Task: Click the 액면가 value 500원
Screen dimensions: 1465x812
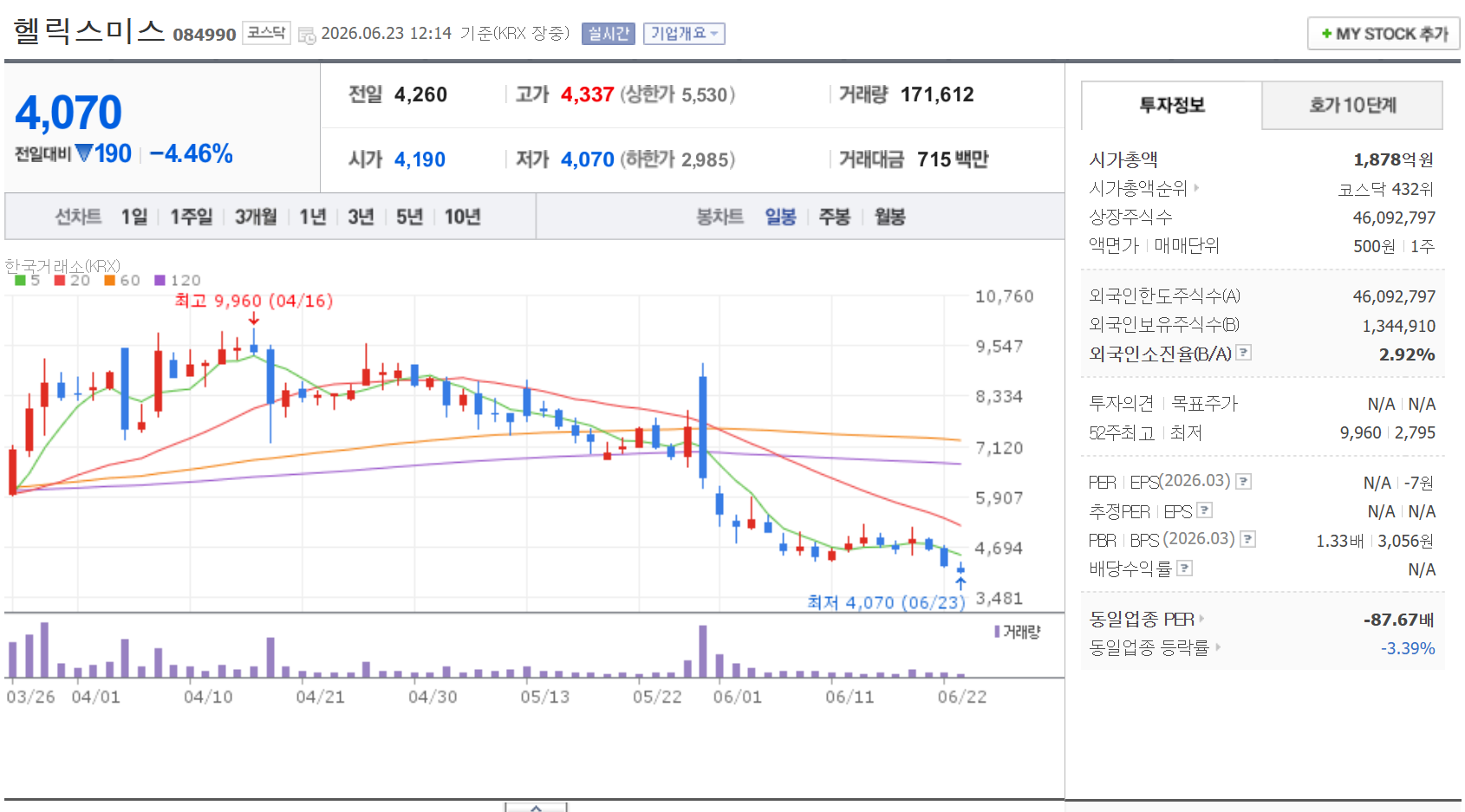Action: [1375, 246]
